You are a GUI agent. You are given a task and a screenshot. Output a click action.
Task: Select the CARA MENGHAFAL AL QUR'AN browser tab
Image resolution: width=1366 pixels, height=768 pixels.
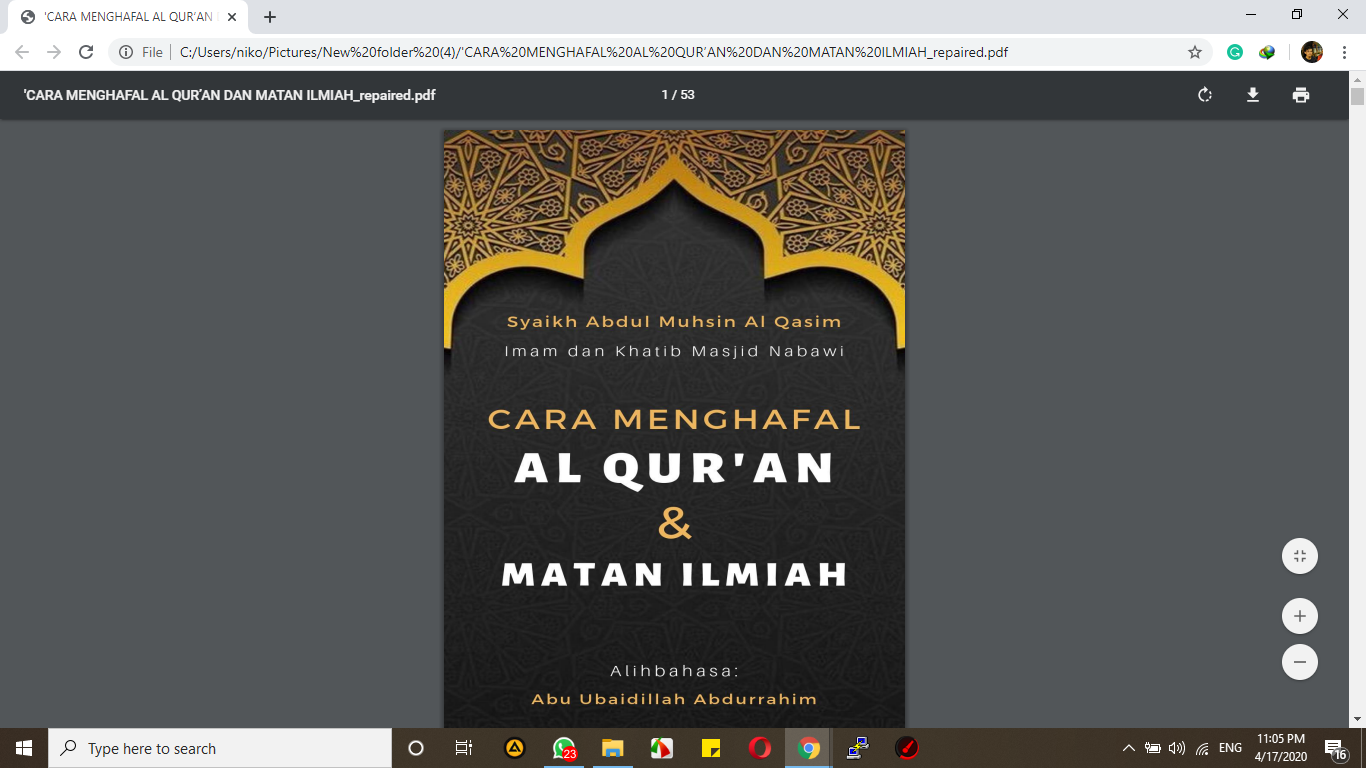pyautogui.click(x=128, y=17)
